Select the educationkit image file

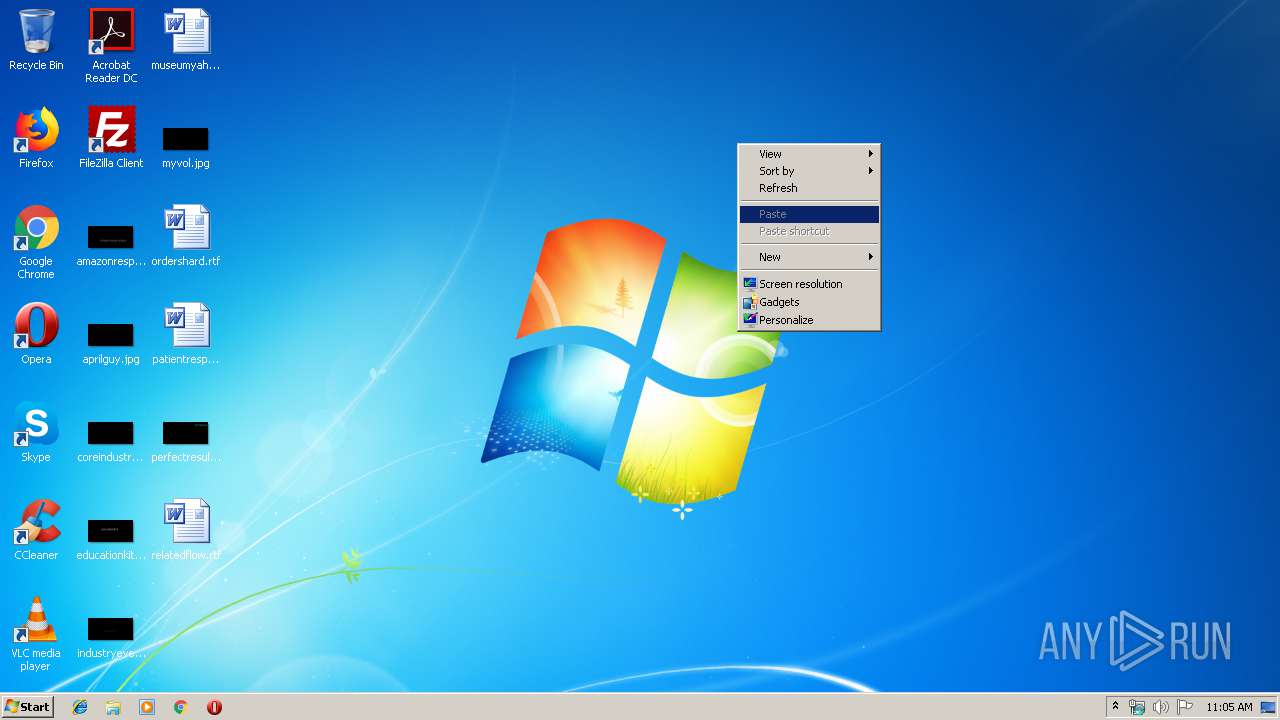[x=111, y=539]
